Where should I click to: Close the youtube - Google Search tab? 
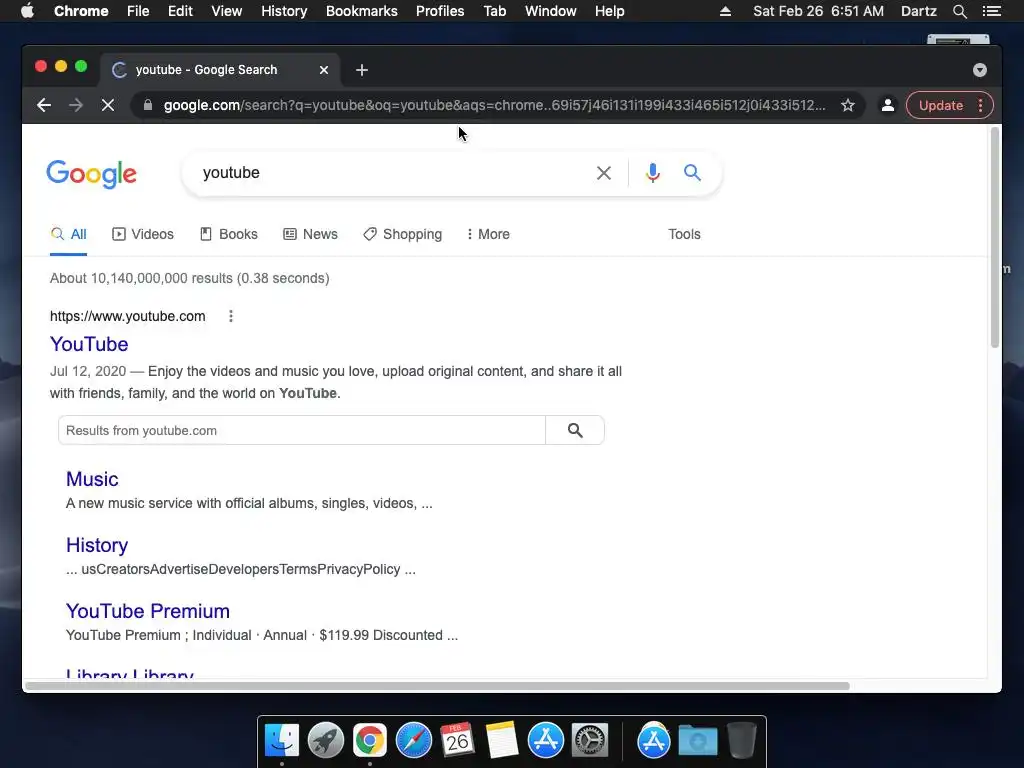click(324, 70)
